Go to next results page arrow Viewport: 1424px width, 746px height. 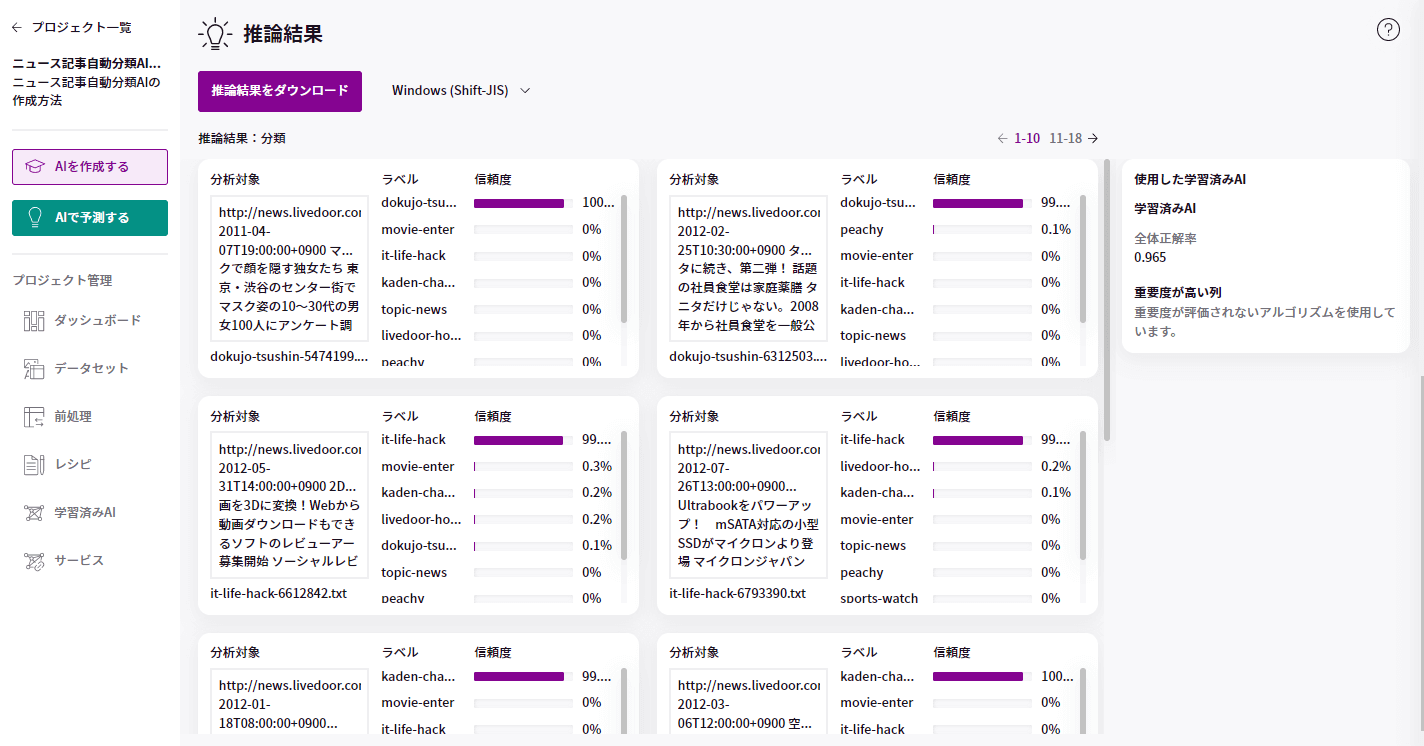1093,139
